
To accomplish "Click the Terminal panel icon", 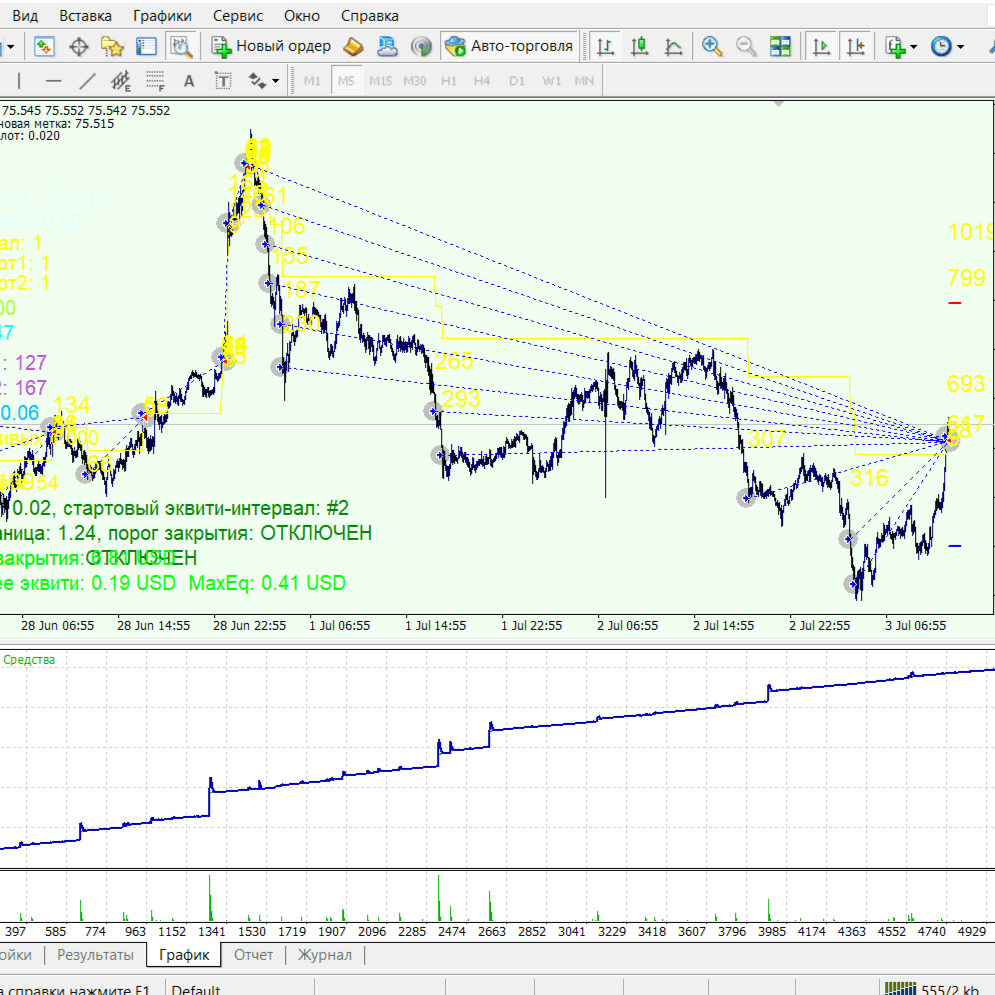I will pyautogui.click(x=146, y=47).
